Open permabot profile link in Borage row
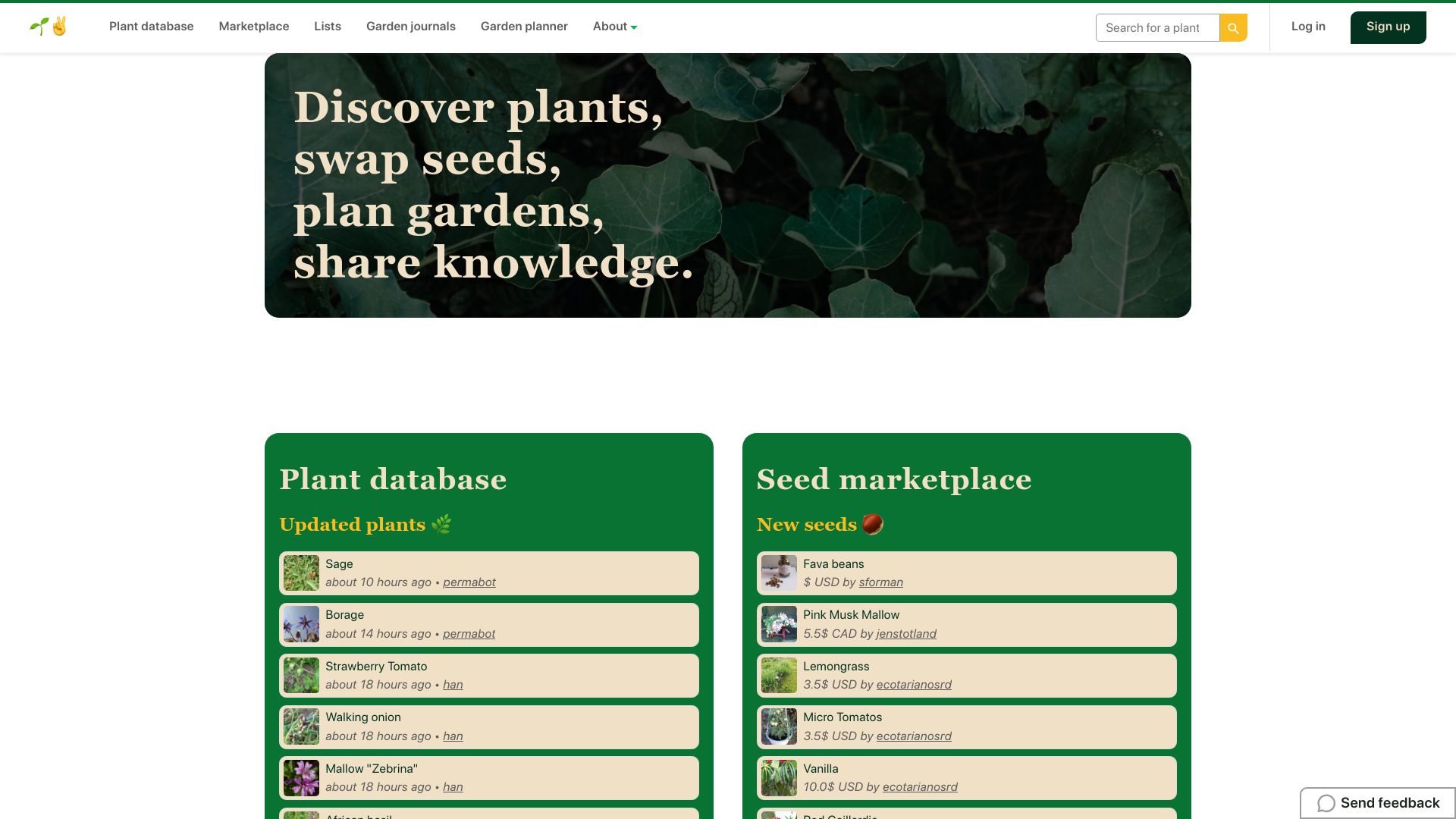 [469, 634]
